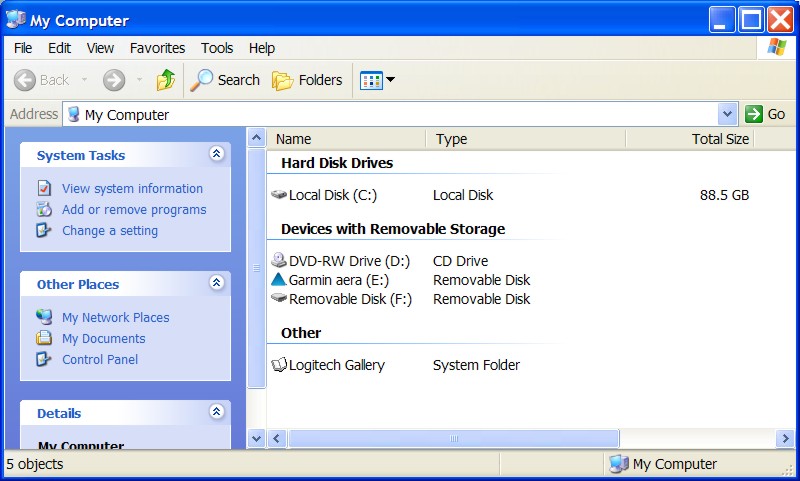Click the My Computer status bar icon
Viewport: 800px width, 481px height.
point(619,464)
